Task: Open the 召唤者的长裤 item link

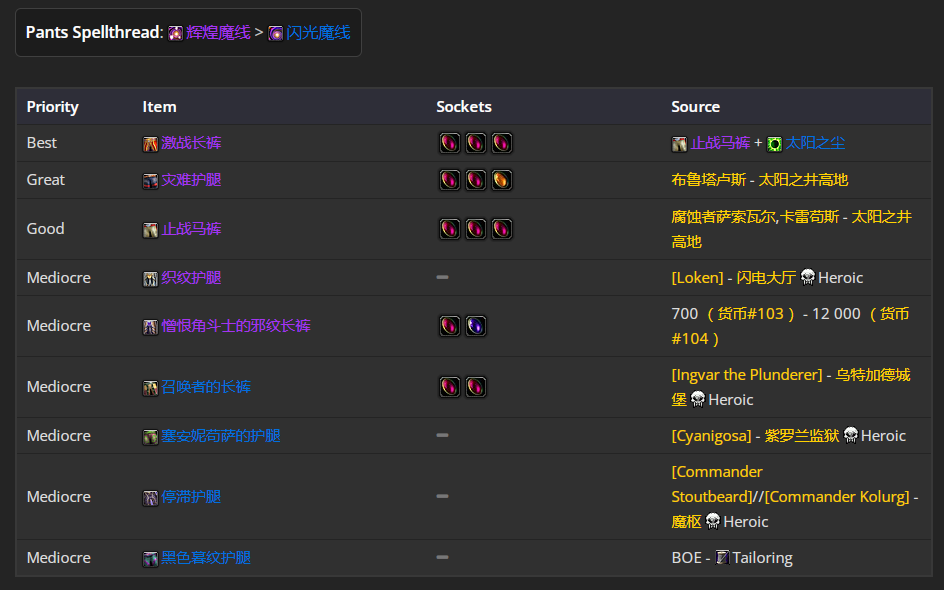Action: tap(205, 387)
